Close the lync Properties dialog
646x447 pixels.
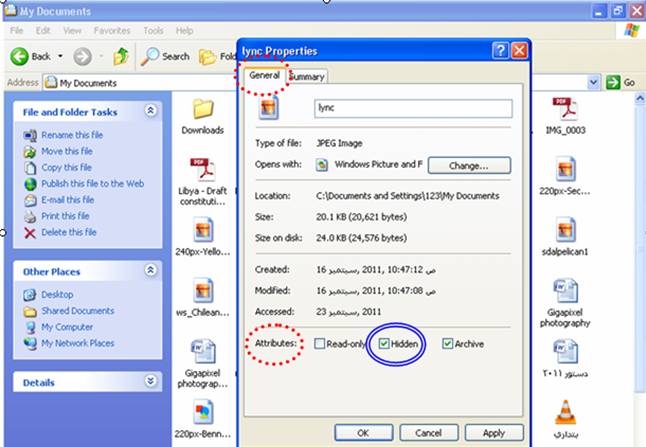point(519,51)
